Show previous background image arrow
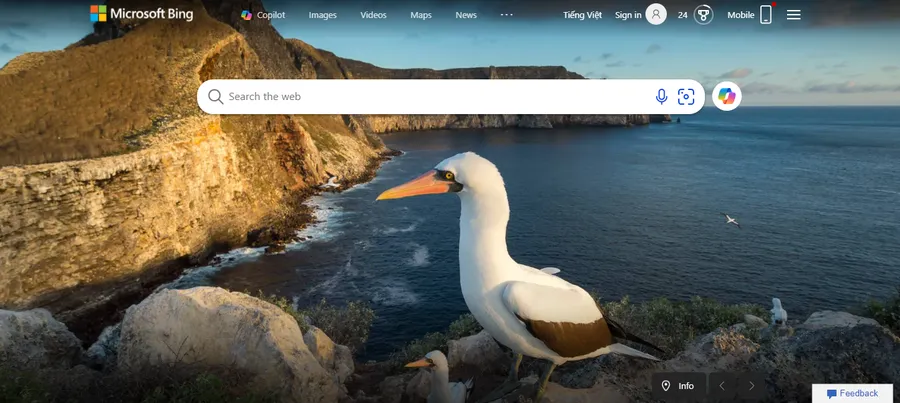This screenshot has width=900, height=403. pos(723,386)
